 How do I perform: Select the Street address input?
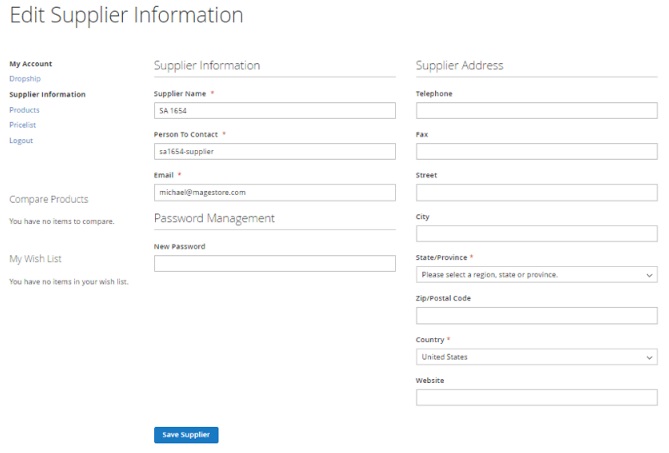(x=536, y=192)
